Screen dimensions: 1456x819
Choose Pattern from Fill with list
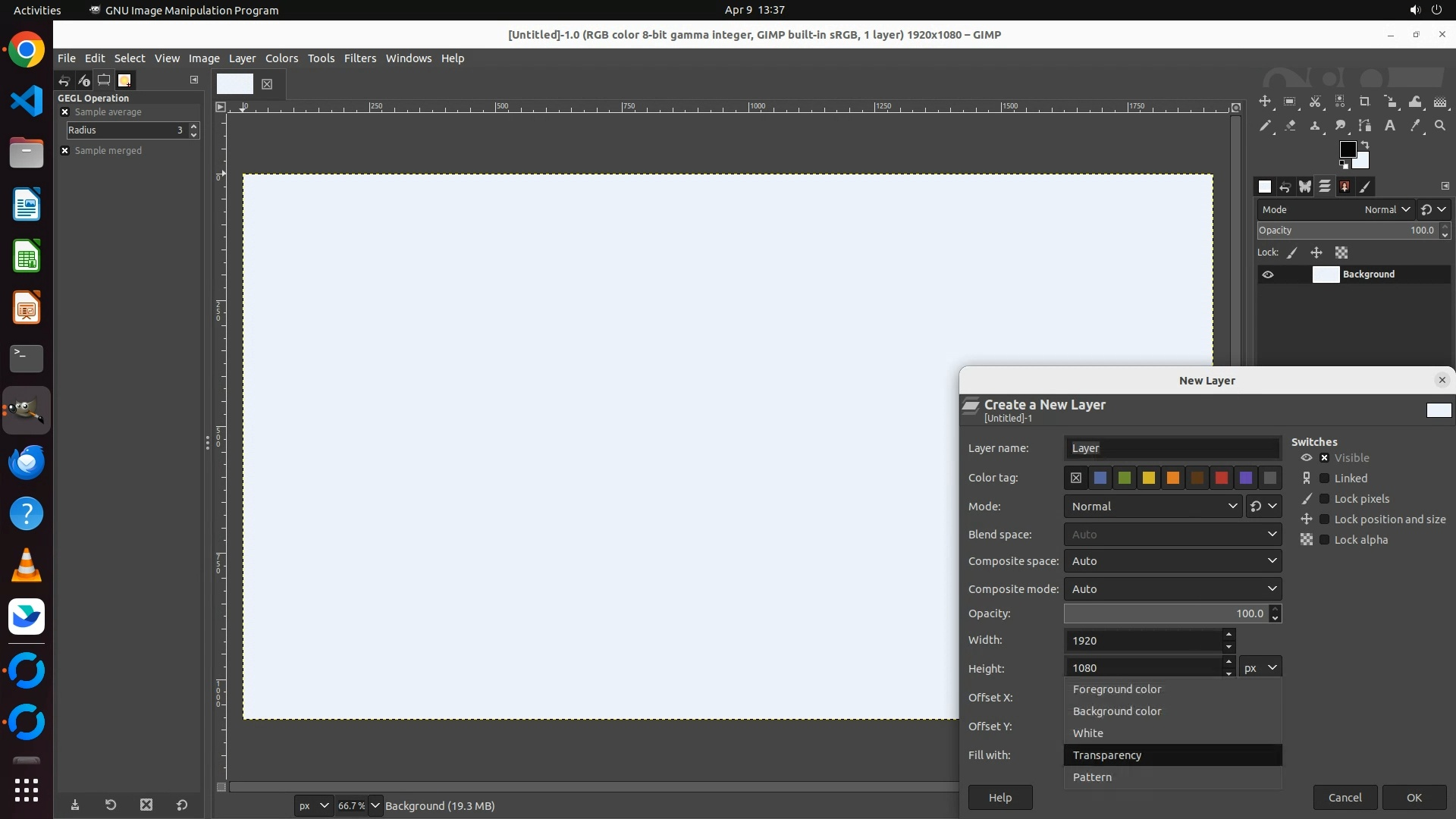[1092, 777]
